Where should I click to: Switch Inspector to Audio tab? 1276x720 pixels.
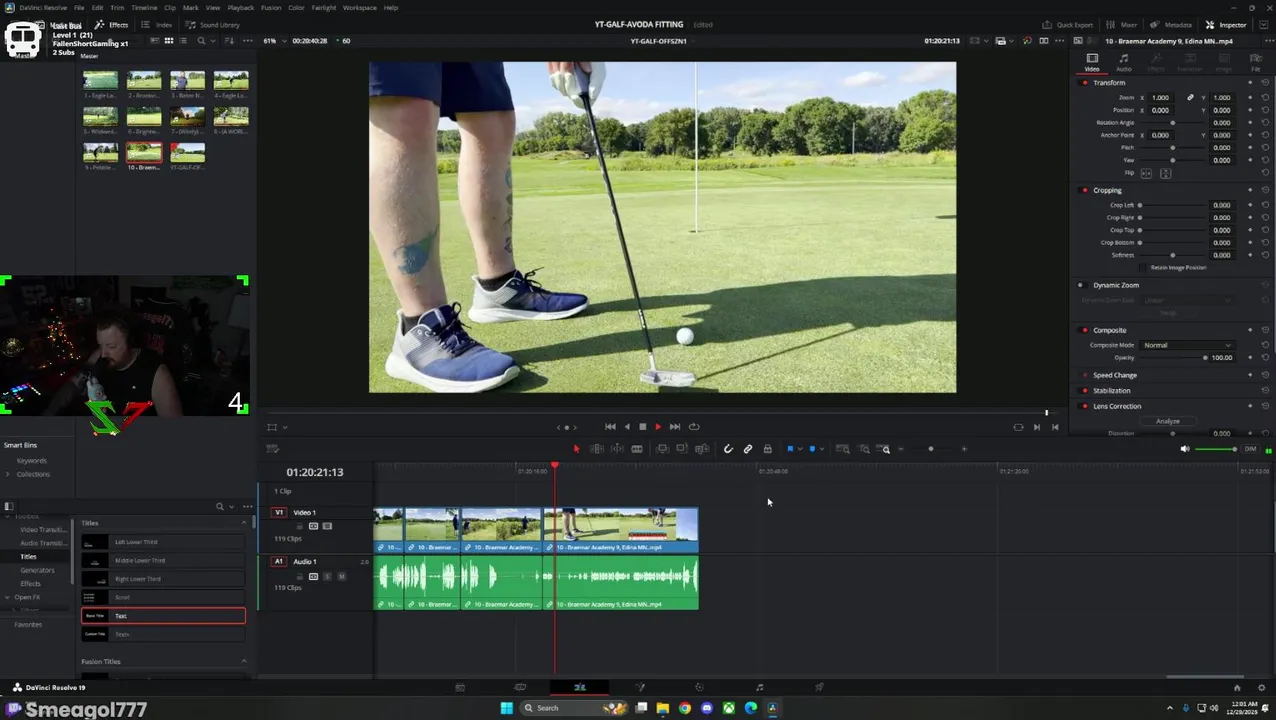(1123, 62)
